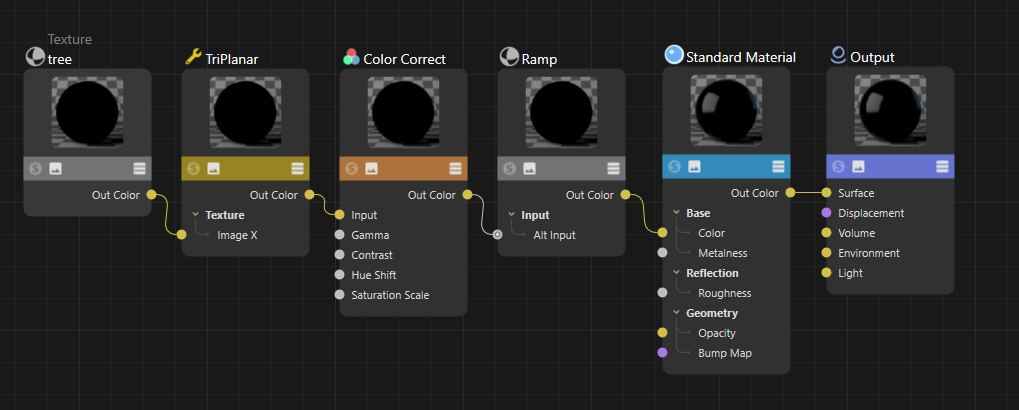Click the Ramp Out Color port

625,194
